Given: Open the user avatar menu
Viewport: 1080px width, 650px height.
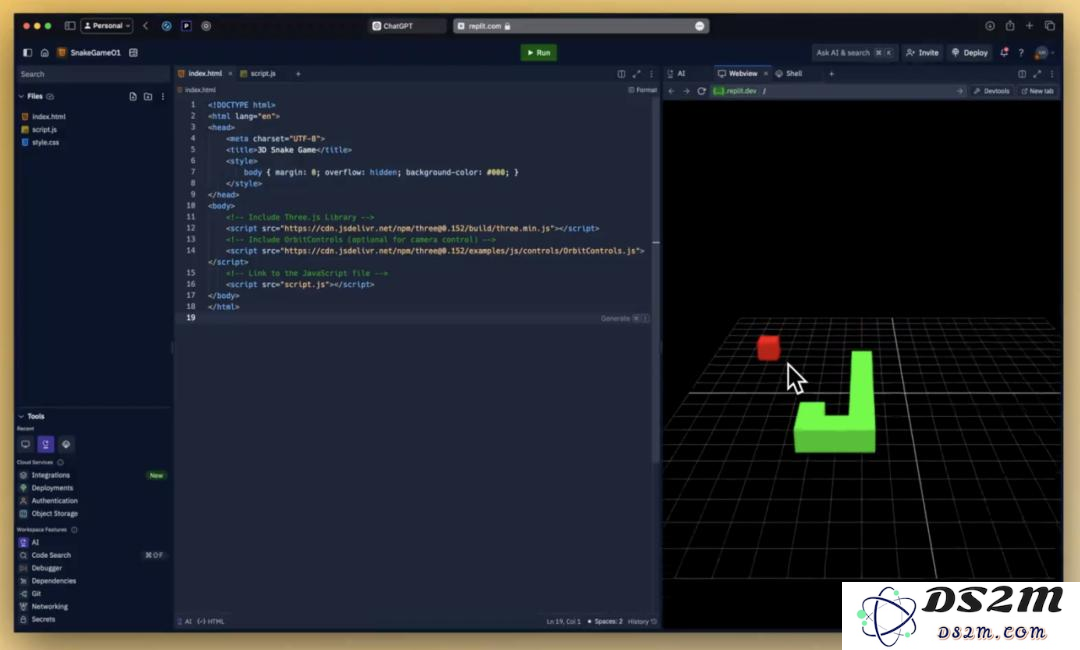Looking at the screenshot, I should click(1043, 52).
